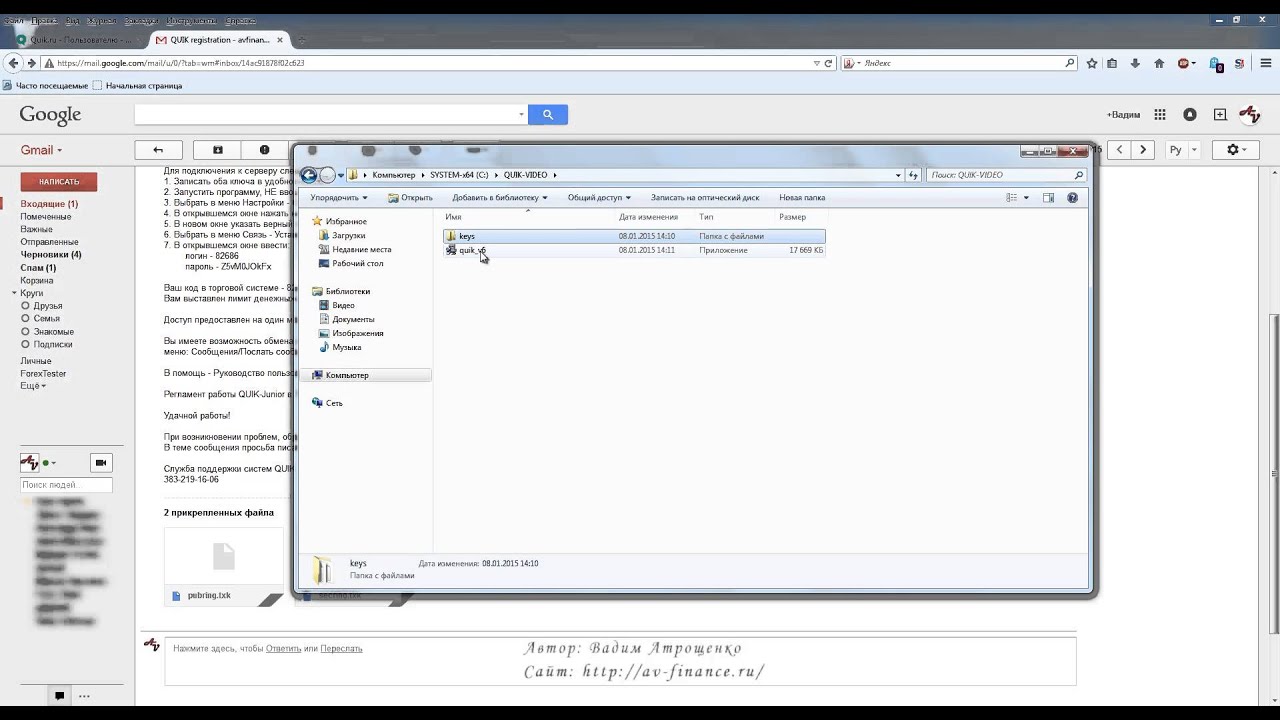Collapse the Круги section in Gmail

click(x=14, y=293)
